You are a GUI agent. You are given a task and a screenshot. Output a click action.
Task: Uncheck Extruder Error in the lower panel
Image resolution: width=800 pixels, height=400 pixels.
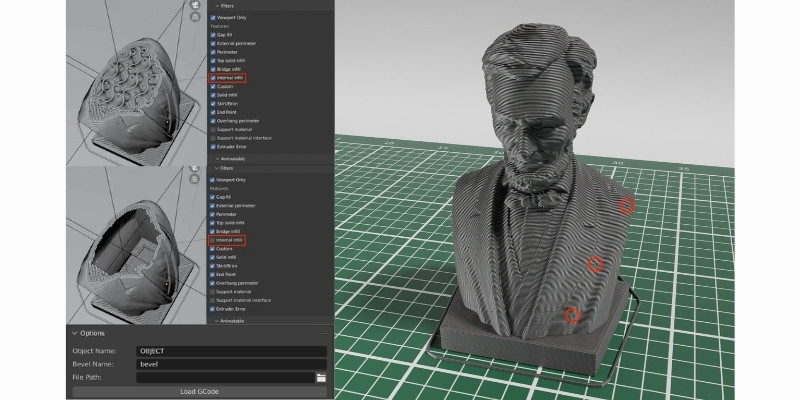[x=213, y=309]
